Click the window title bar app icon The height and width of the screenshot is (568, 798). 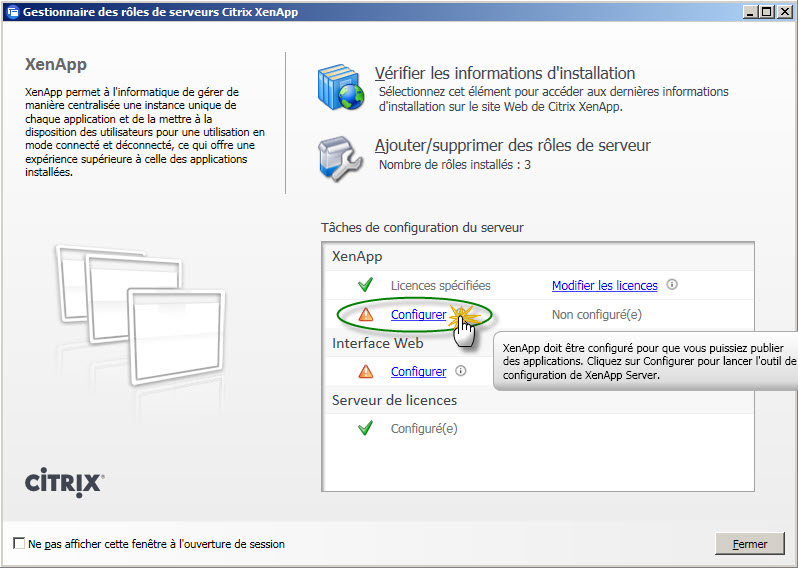[x=13, y=12]
